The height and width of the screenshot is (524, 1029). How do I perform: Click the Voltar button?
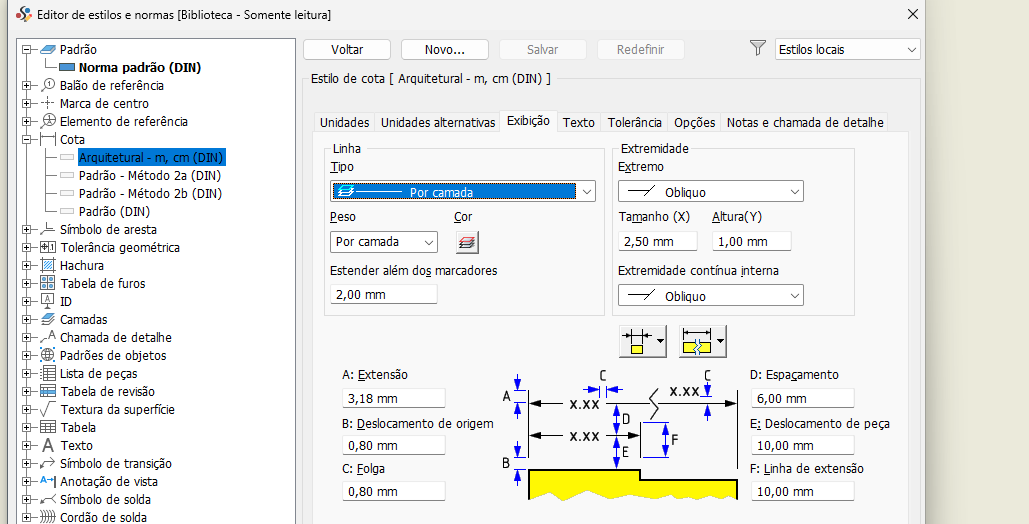click(347, 49)
